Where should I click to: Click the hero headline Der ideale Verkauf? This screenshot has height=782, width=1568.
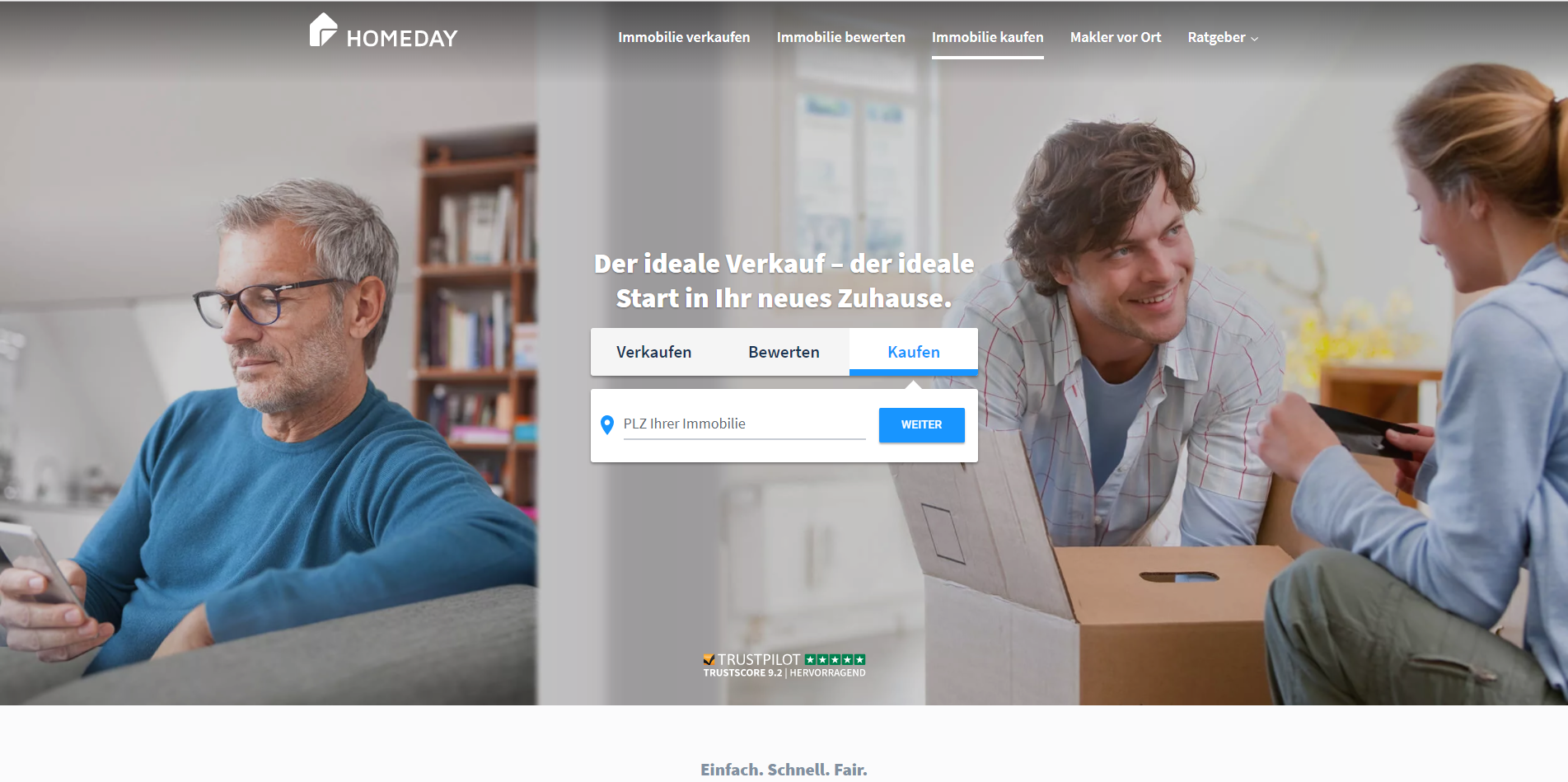tap(784, 281)
